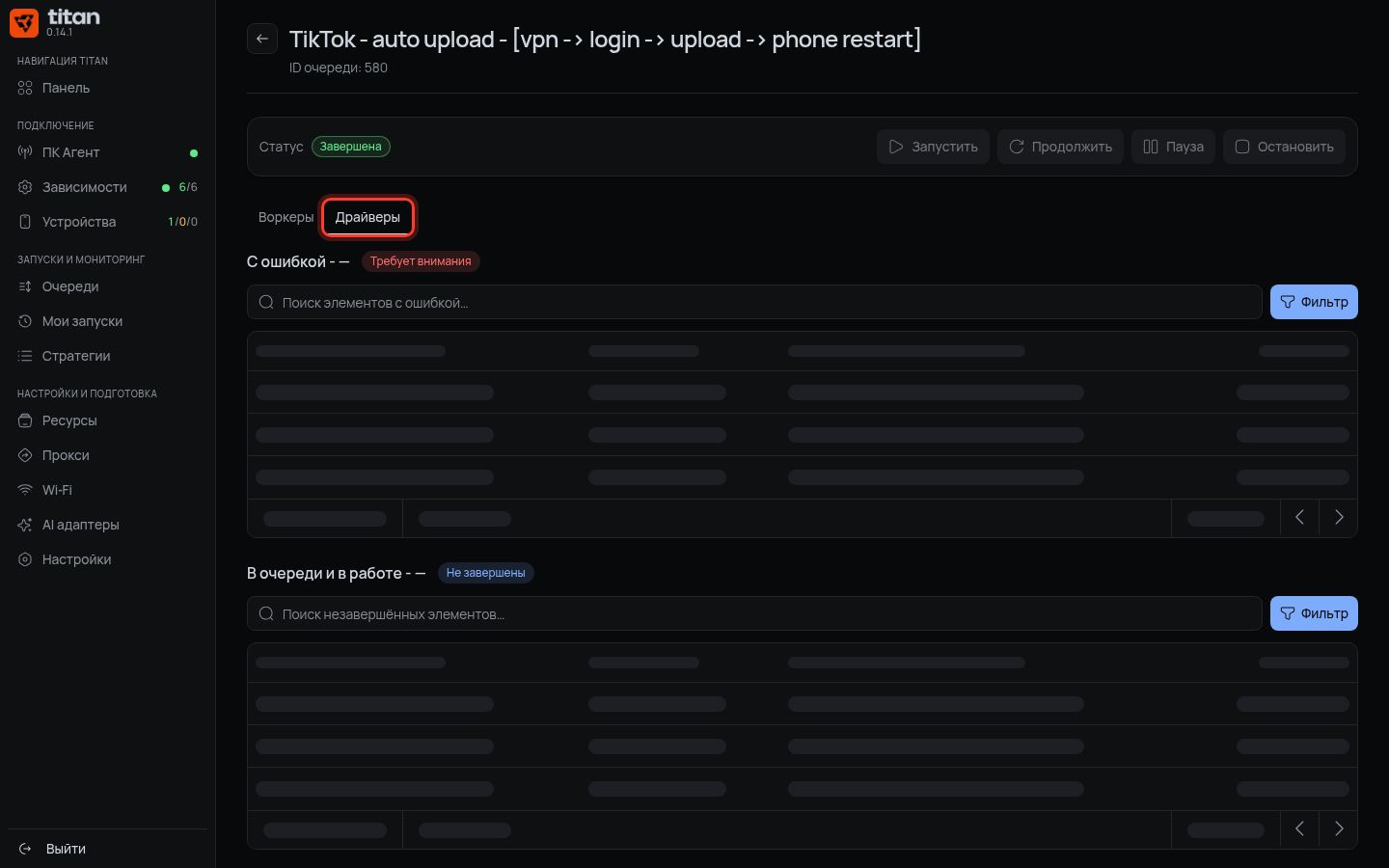This screenshot has width=1389, height=868.
Task: Open Мои запуски in the sidebar
Action: (107, 321)
